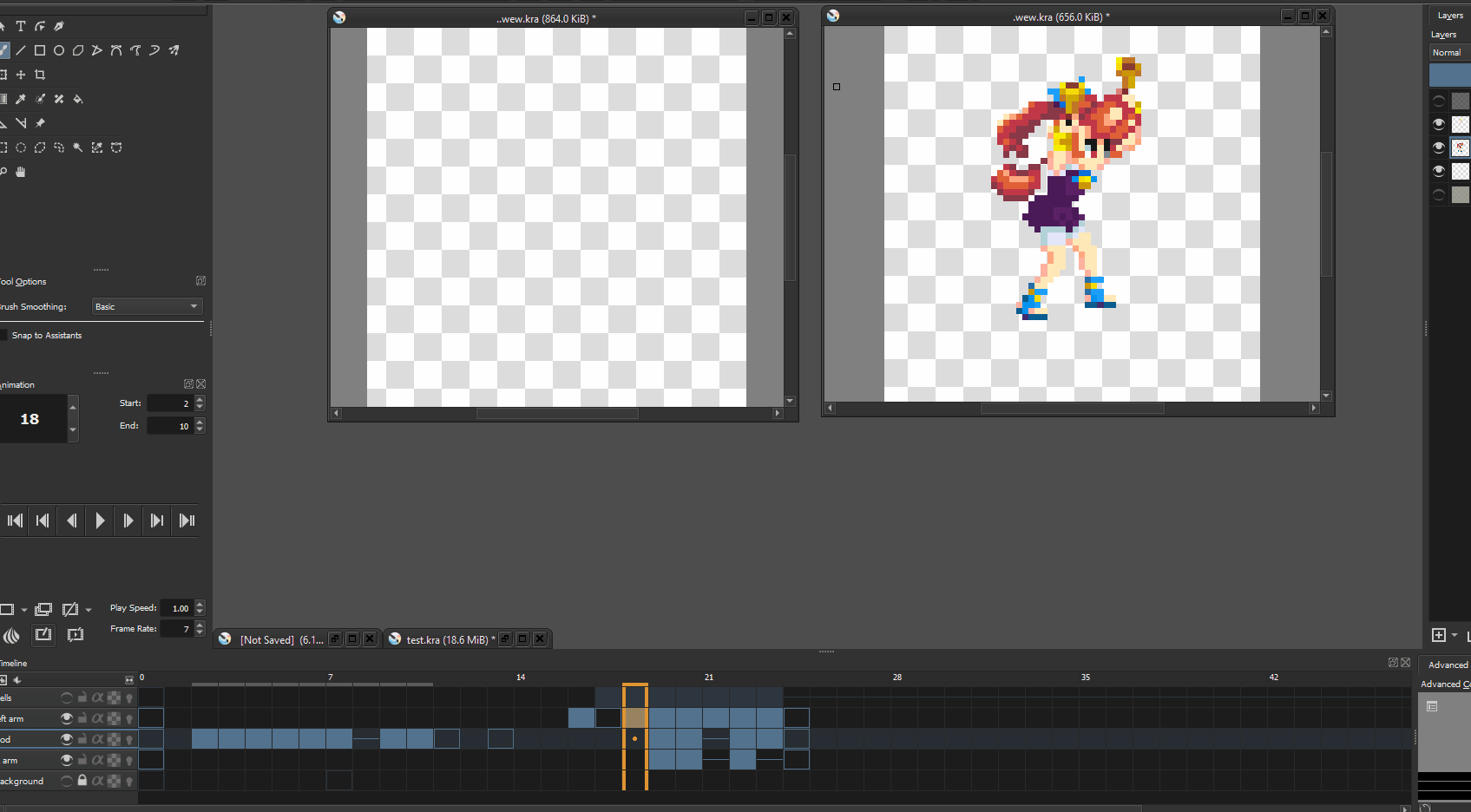This screenshot has width=1471, height=812.
Task: Select the Text tool
Action: (21, 26)
